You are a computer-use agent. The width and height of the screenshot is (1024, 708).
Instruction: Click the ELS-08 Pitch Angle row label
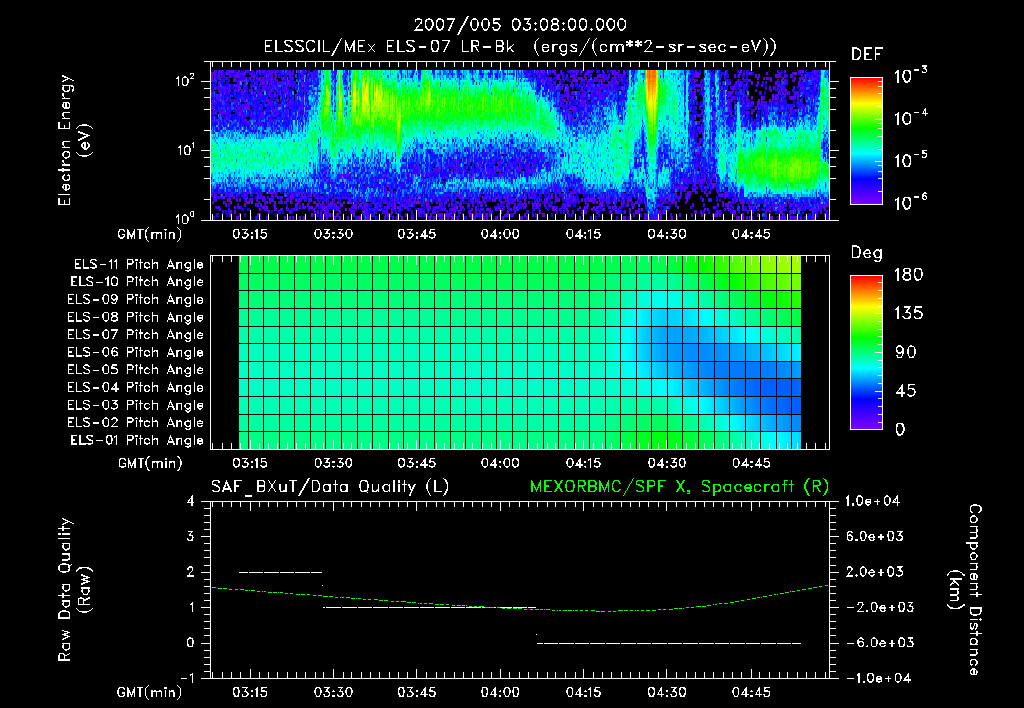(x=135, y=317)
